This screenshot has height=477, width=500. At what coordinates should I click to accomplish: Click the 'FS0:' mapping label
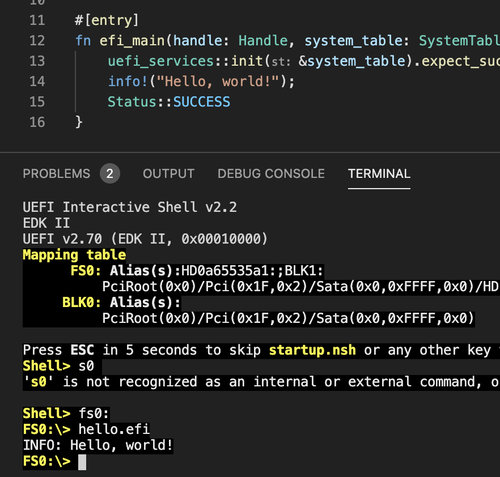click(86, 271)
